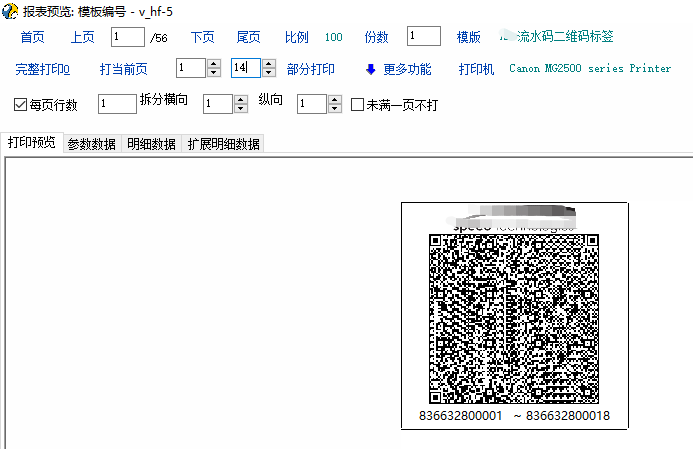Click the 份数 copies input field
693x449 pixels.
point(424,37)
